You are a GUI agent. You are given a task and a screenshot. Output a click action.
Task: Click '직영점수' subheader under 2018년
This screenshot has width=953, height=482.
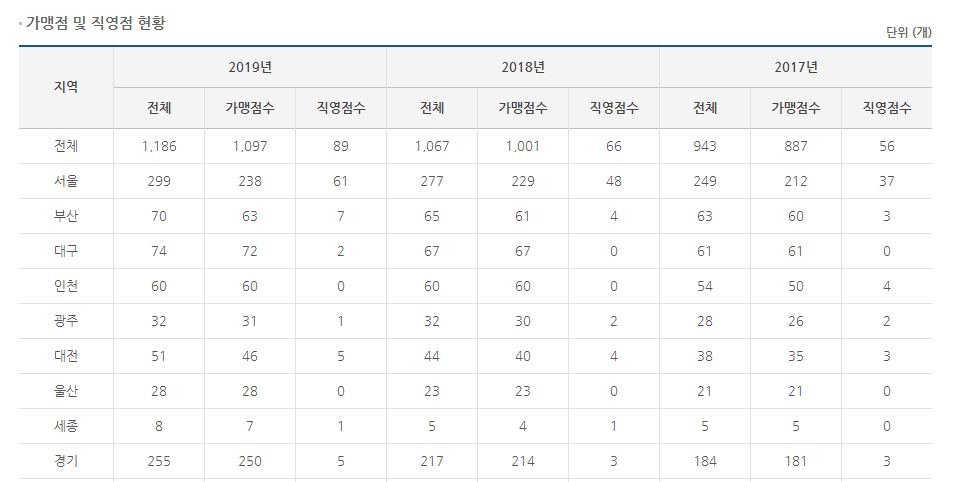tap(614, 108)
